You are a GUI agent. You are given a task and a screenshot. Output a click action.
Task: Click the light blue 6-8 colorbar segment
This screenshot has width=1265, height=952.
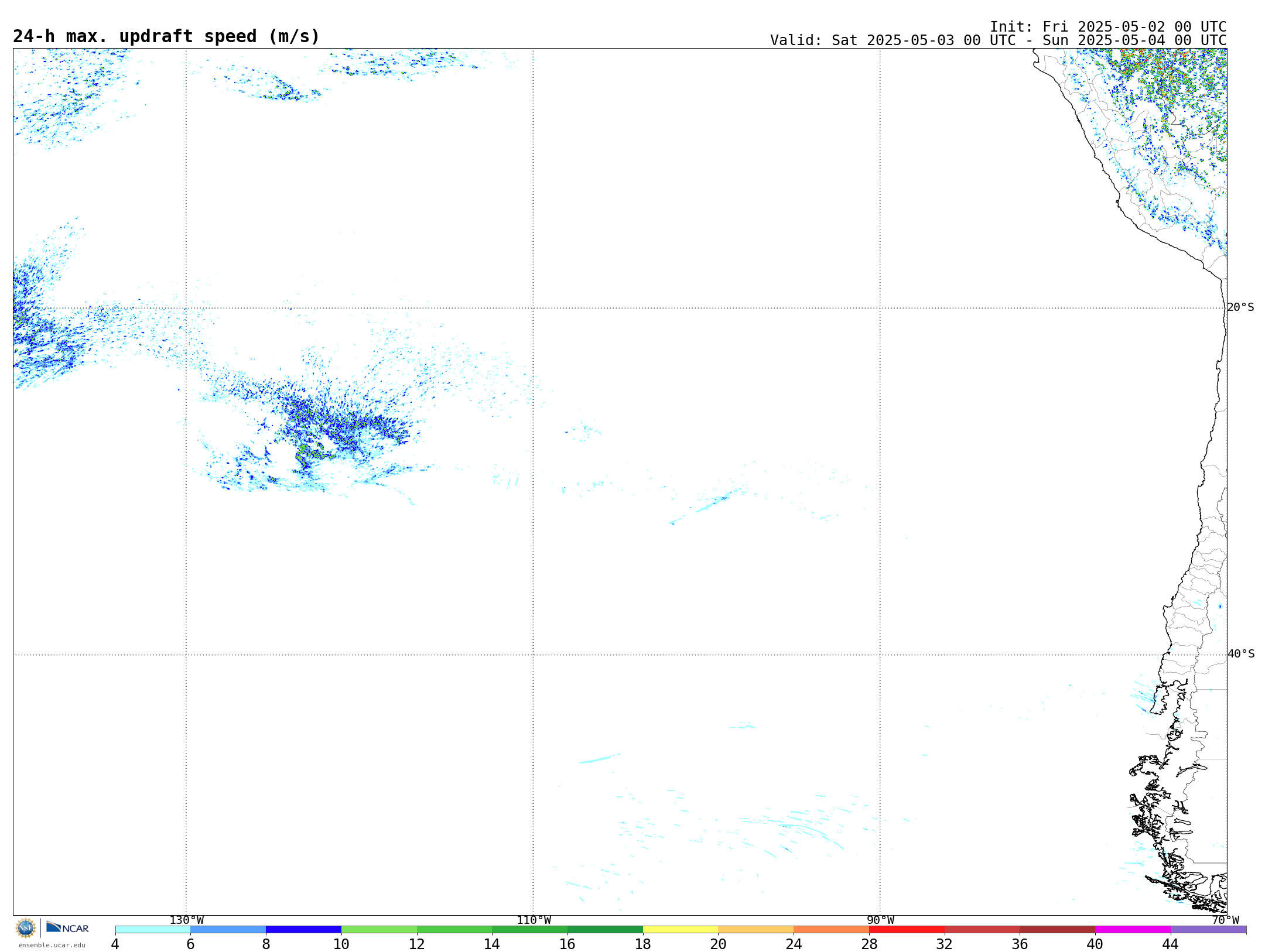(x=228, y=930)
